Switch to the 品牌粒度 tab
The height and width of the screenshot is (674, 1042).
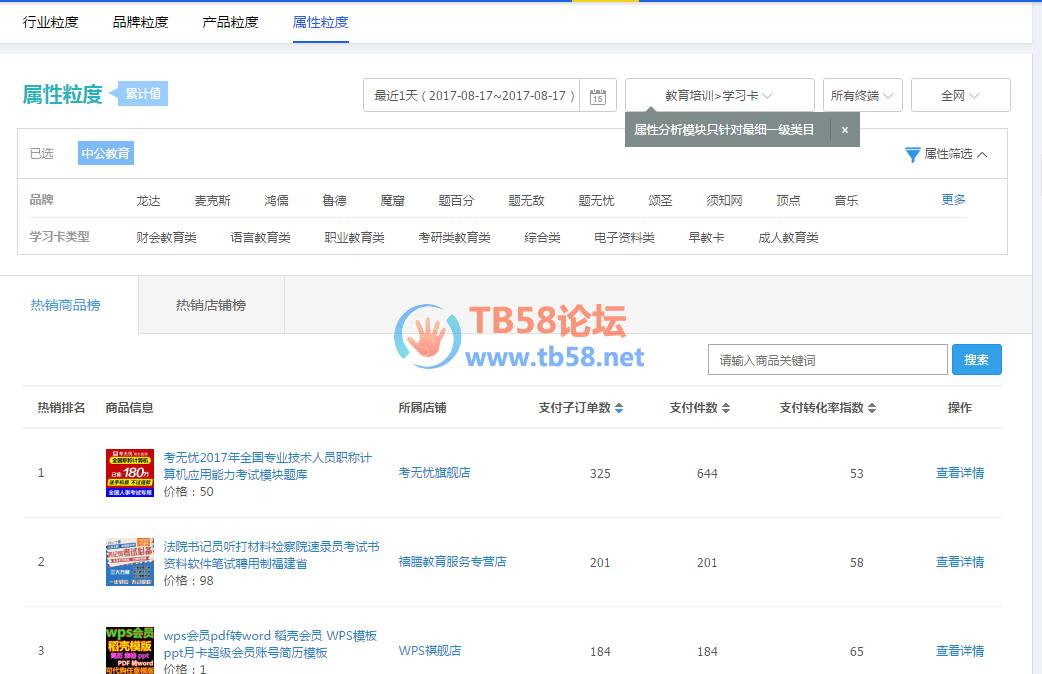pyautogui.click(x=140, y=22)
